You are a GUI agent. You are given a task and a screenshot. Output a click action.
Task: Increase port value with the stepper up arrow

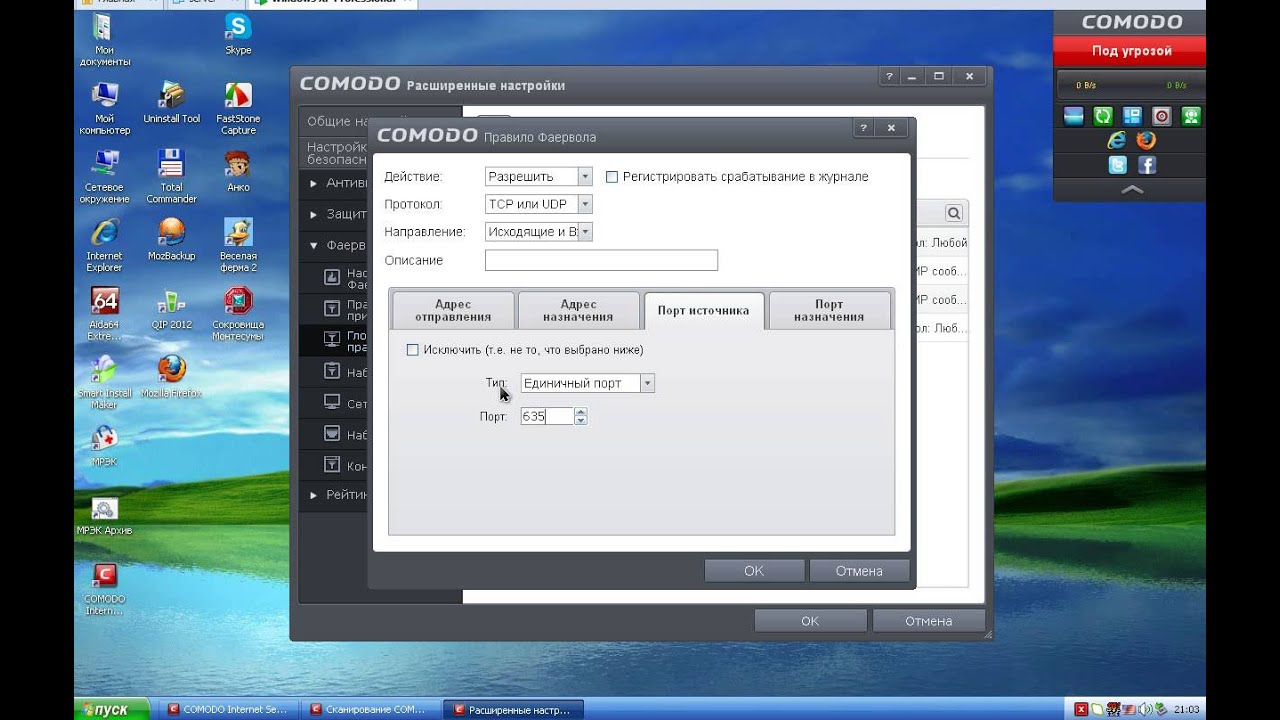581,412
